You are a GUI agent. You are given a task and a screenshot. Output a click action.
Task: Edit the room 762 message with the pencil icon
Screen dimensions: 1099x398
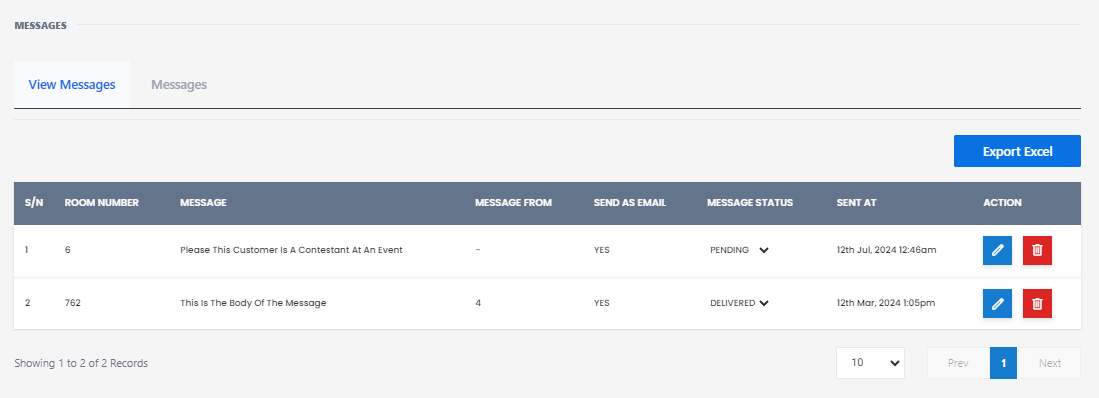click(x=997, y=303)
